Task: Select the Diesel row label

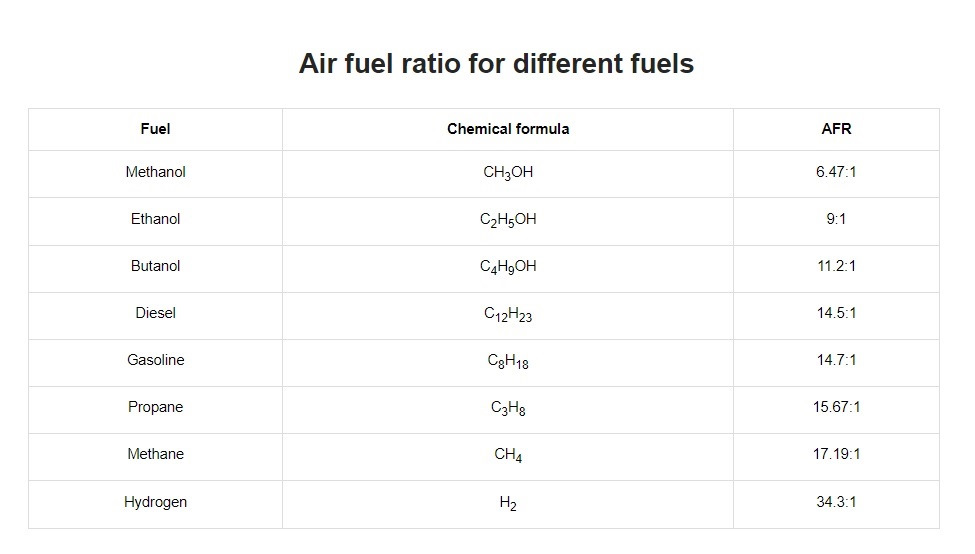Action: pos(155,313)
